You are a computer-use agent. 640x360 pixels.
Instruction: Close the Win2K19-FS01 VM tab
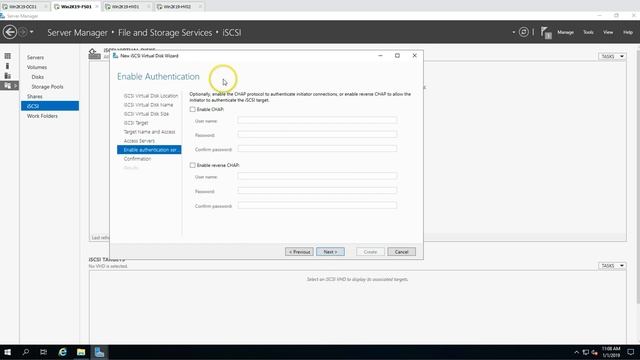pos(97,7)
